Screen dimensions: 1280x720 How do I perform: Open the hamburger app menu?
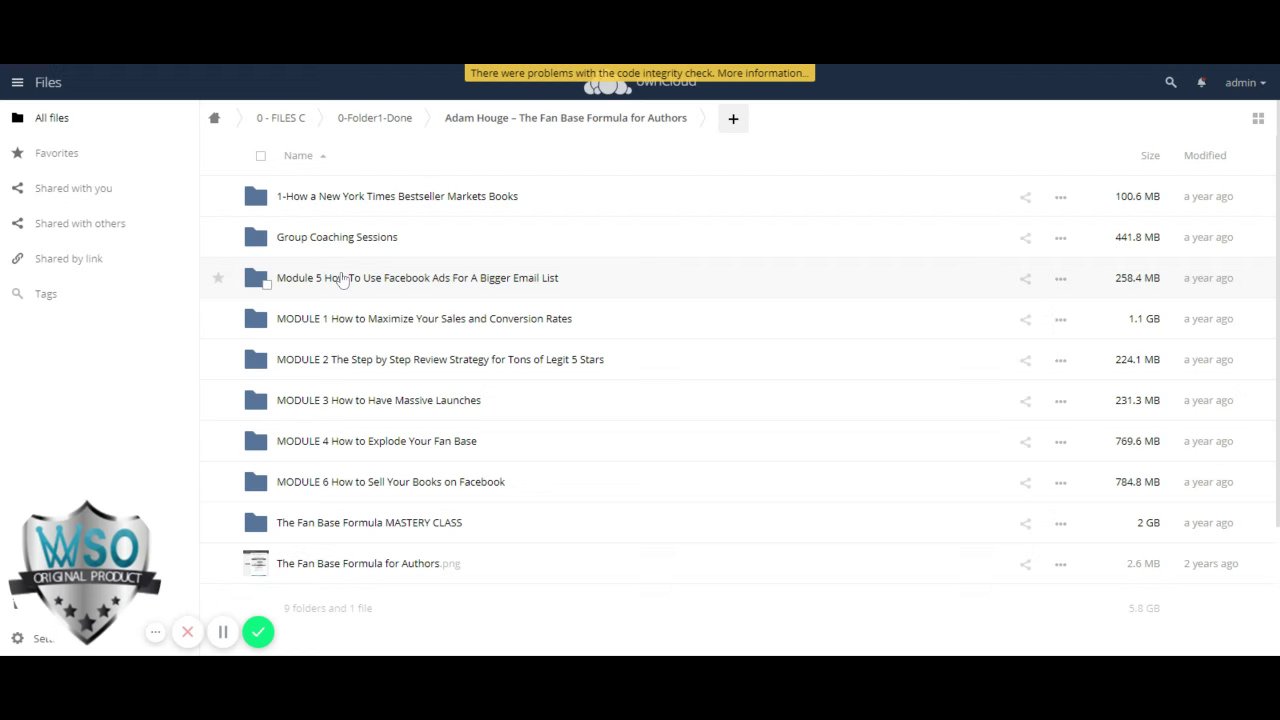click(x=17, y=83)
